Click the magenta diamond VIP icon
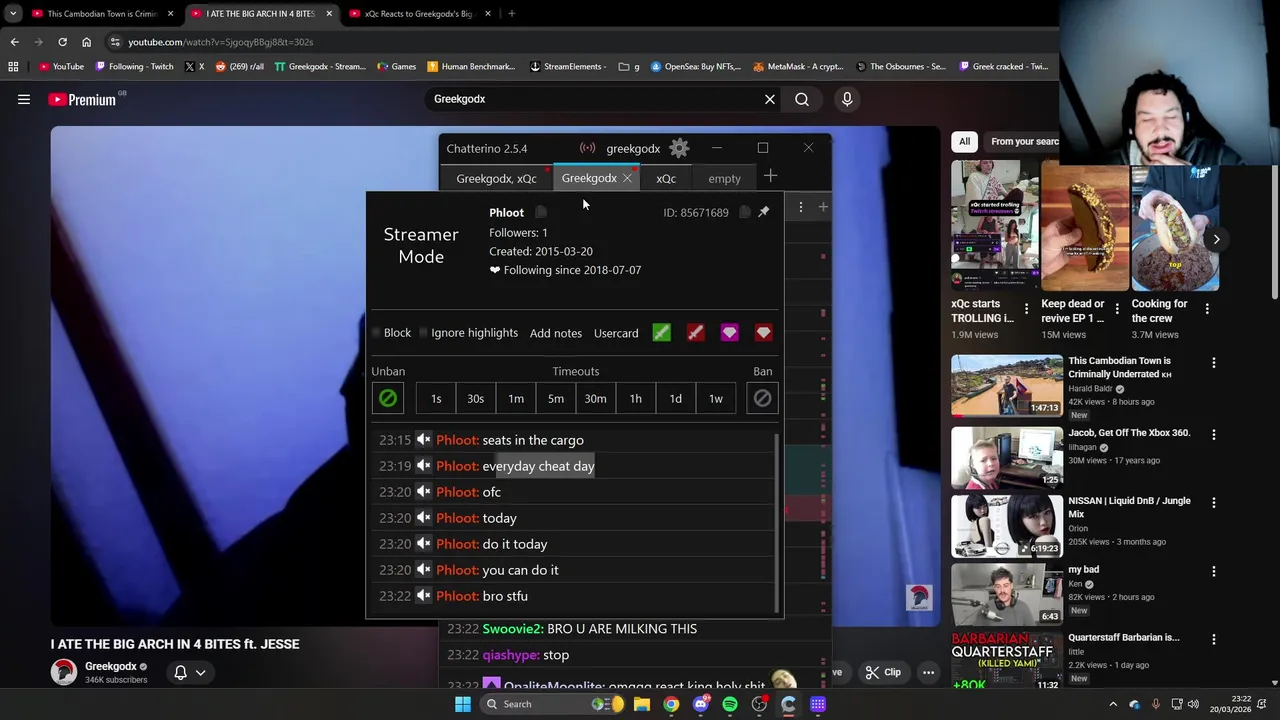The height and width of the screenshot is (720, 1280). pyautogui.click(x=730, y=333)
